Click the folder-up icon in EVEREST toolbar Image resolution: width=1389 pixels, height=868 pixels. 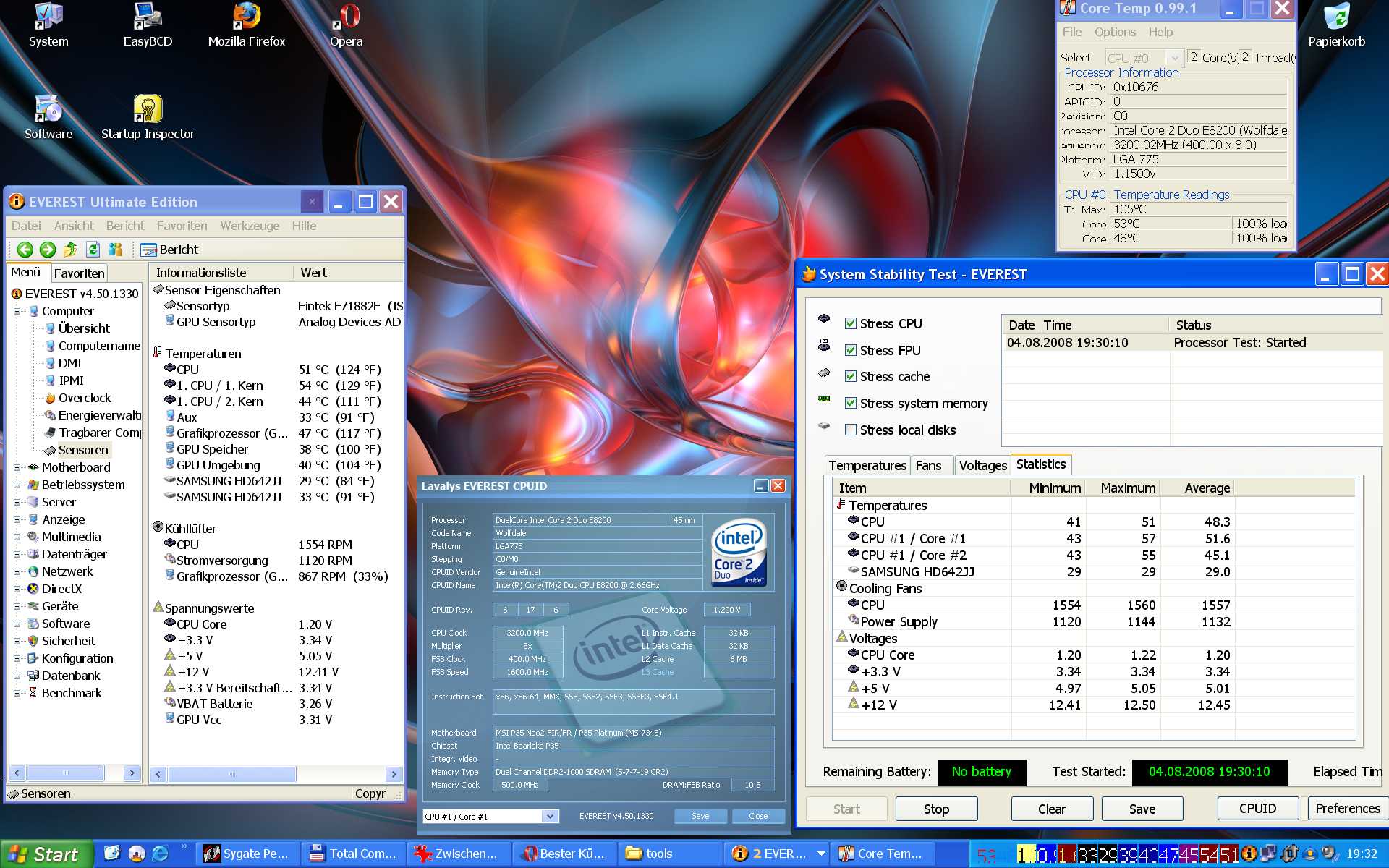coord(70,250)
